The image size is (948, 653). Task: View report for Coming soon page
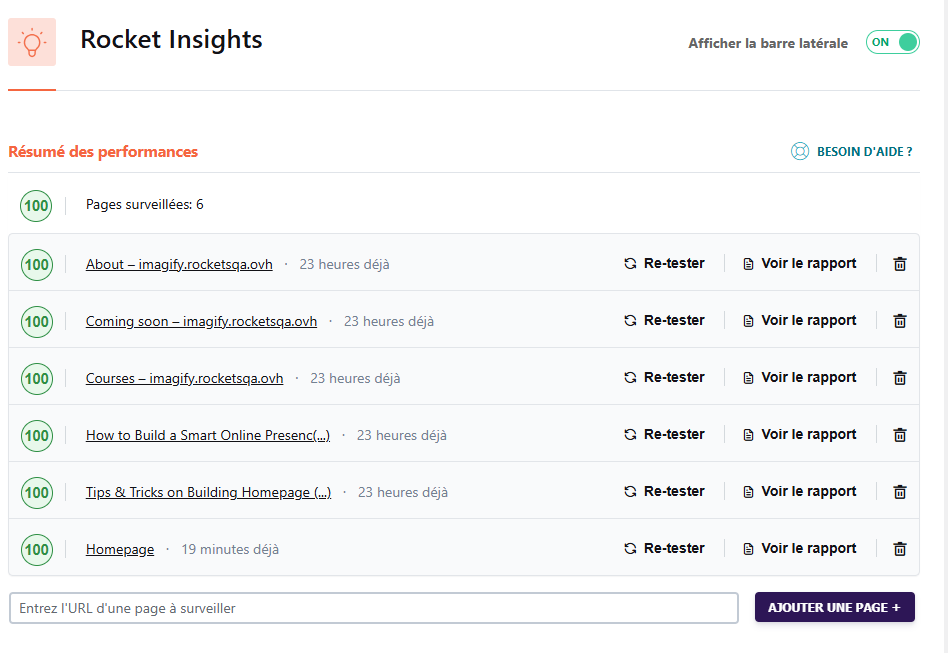click(x=799, y=321)
